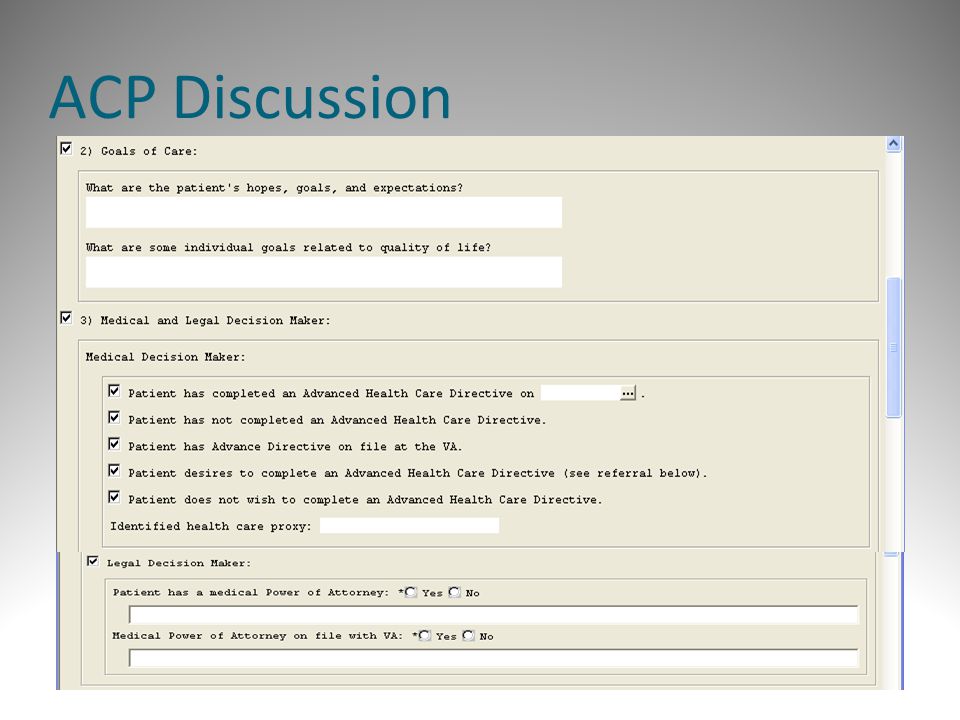Click the vertical scrollbar thumb
Image resolution: width=960 pixels, height=720 pixels.
pyautogui.click(x=893, y=347)
